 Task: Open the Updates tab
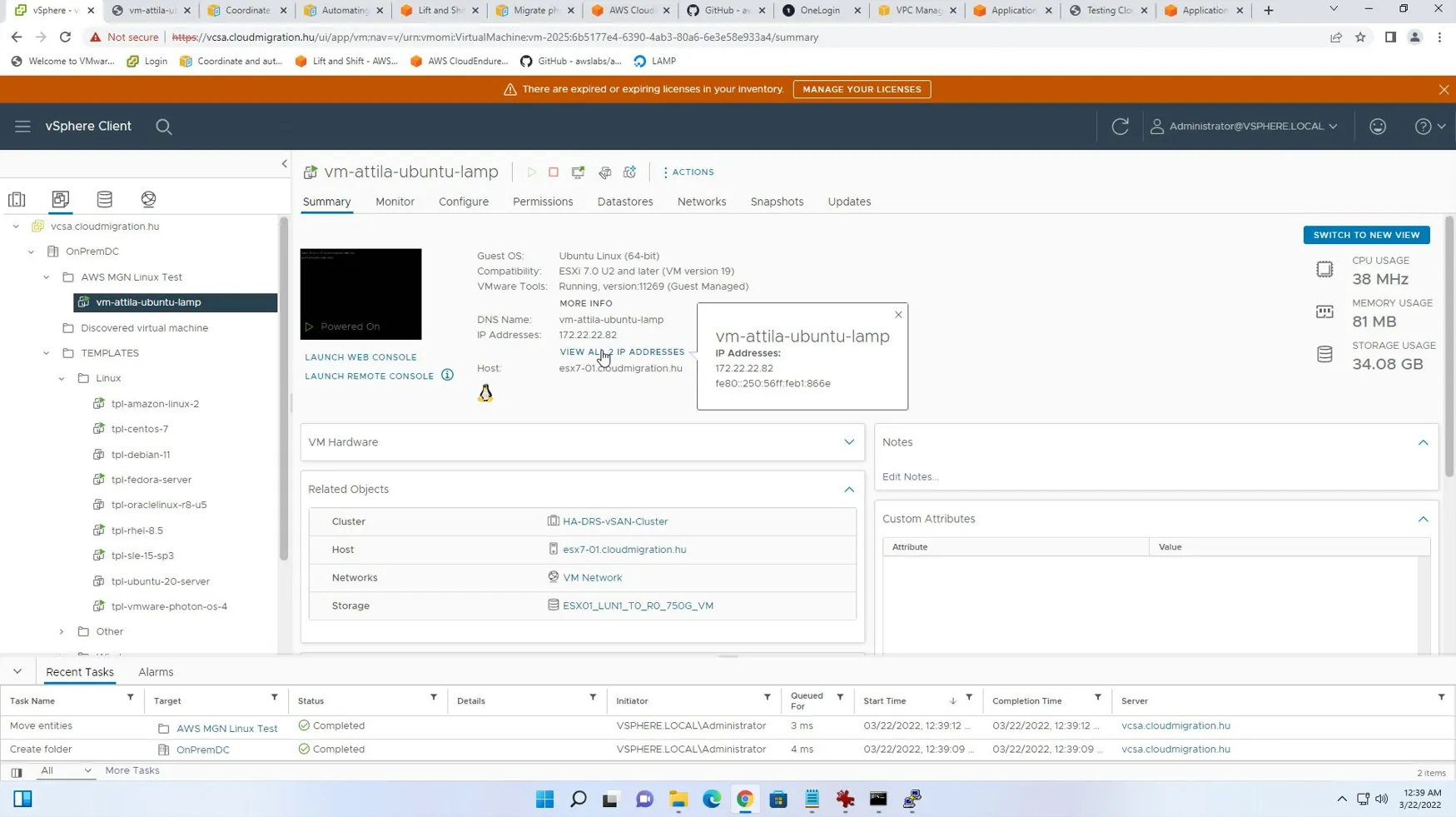click(849, 202)
